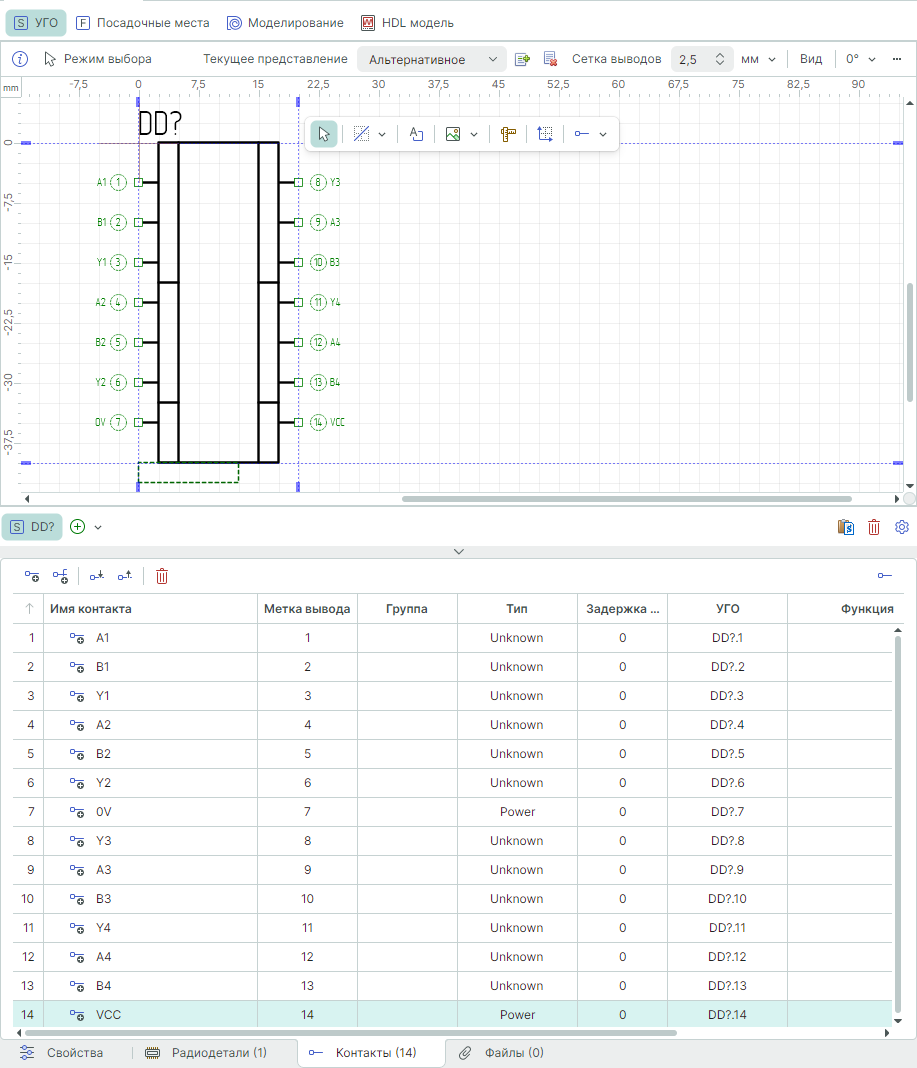Click the info icon left of Режим выбора

(x=20, y=59)
